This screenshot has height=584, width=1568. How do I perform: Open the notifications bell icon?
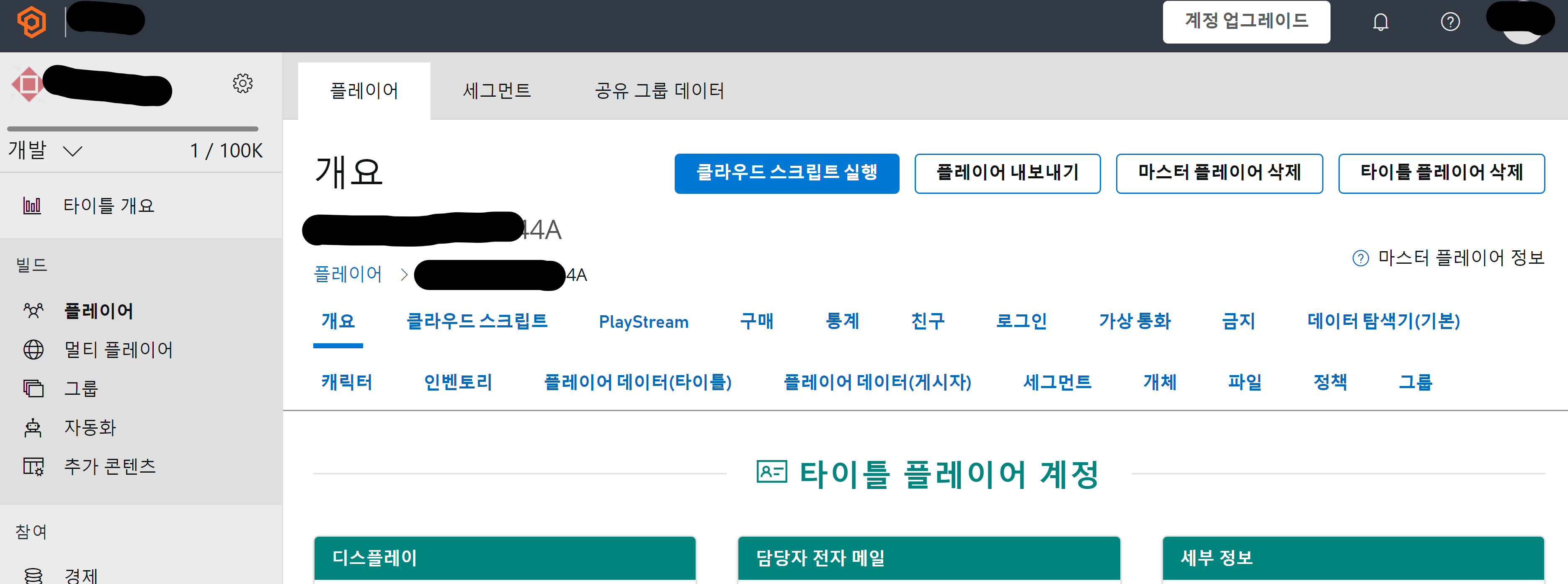click(x=1380, y=22)
